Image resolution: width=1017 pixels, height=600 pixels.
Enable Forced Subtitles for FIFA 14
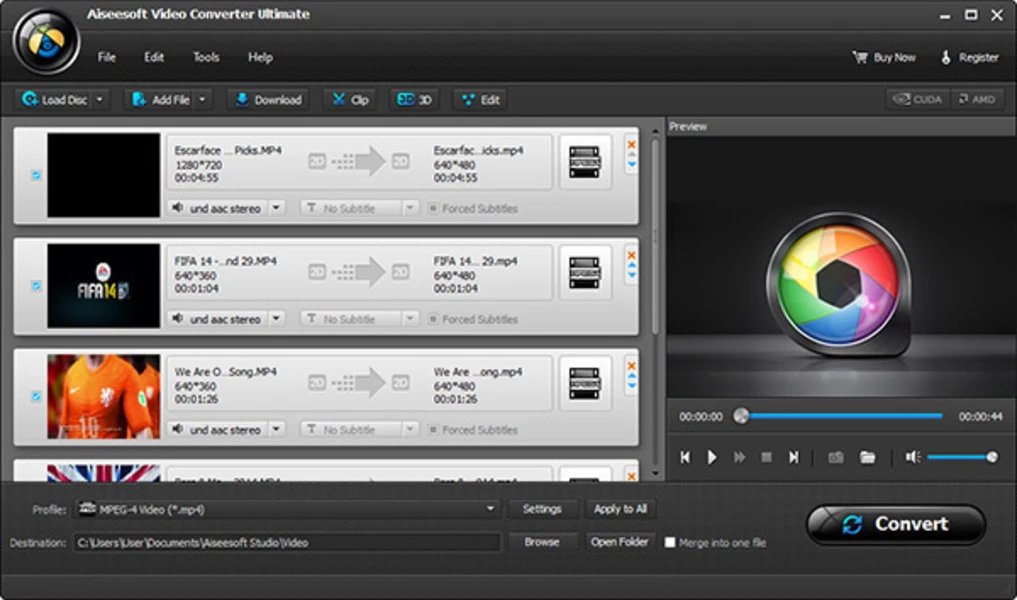(433, 319)
